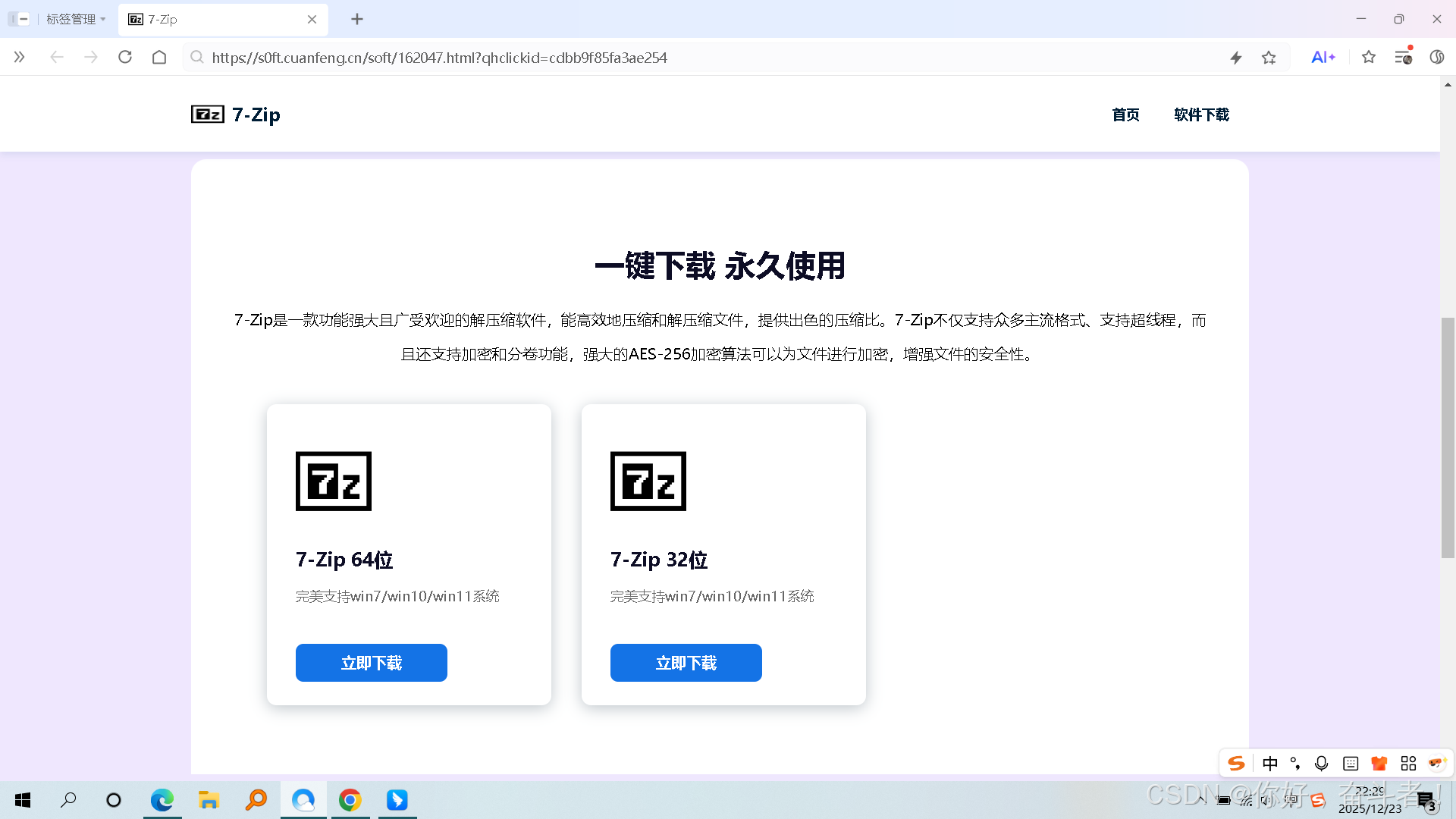Click the 7-Zip 32位 logo image
1456x819 pixels.
648,481
